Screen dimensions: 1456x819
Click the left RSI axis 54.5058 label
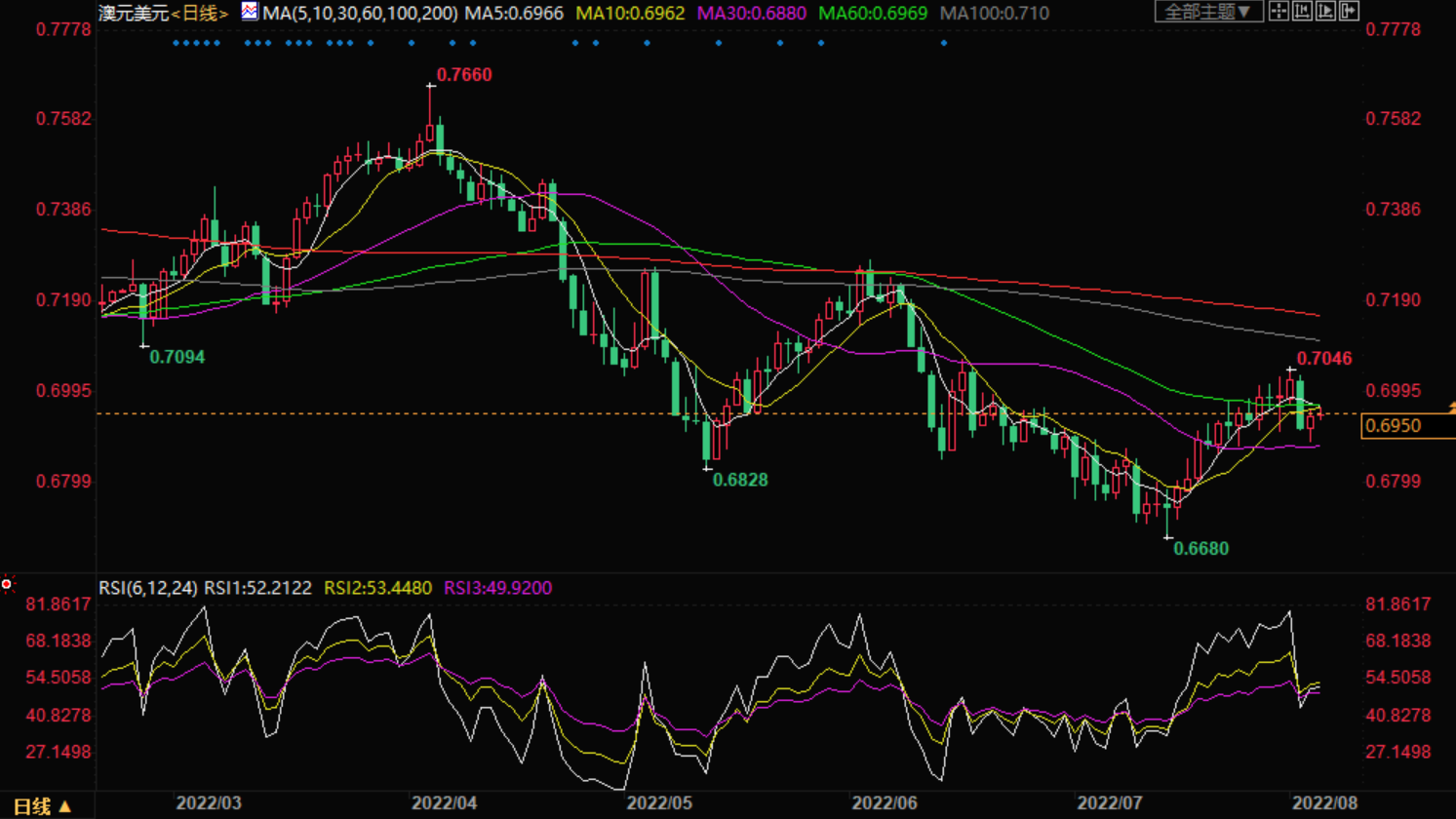pos(59,678)
